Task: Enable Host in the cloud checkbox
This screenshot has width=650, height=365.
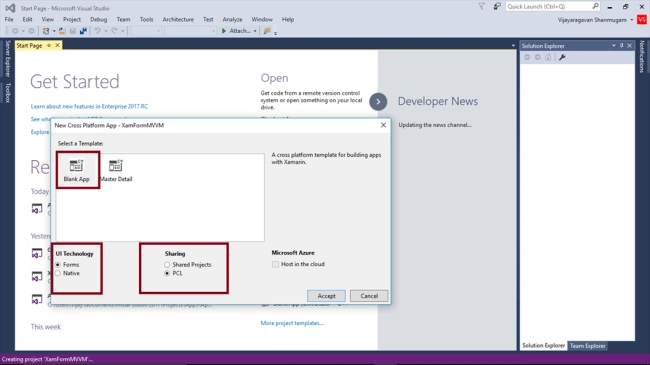Action: tap(275, 264)
